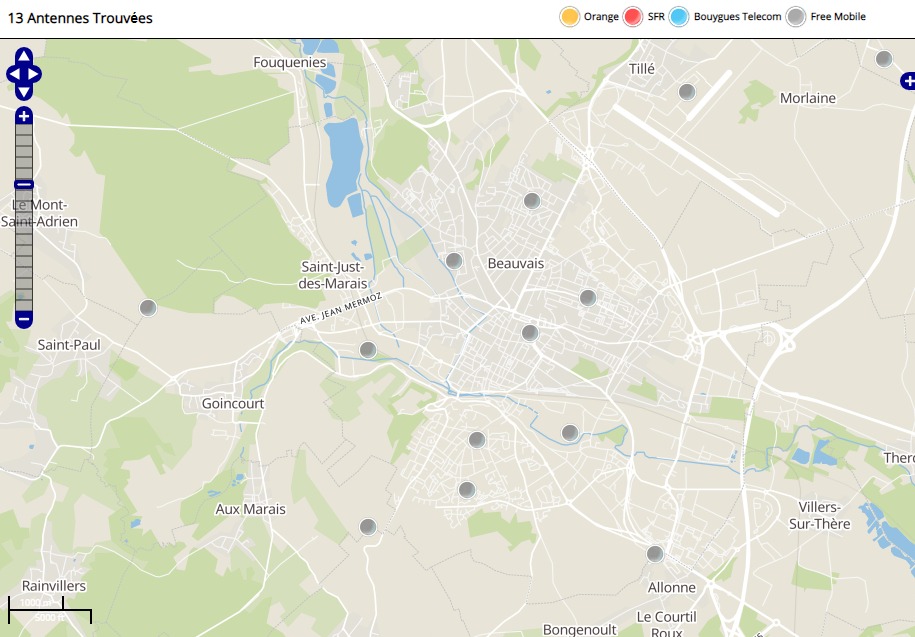Zoom in with the plus button
This screenshot has height=637, width=915.
pyautogui.click(x=24, y=117)
